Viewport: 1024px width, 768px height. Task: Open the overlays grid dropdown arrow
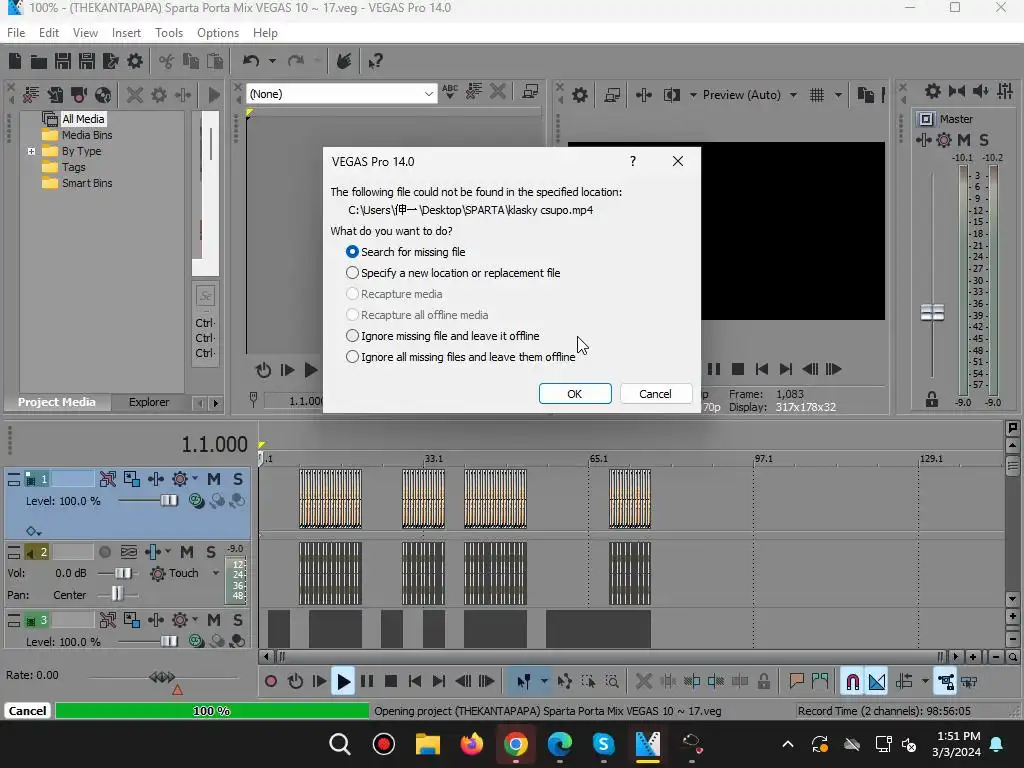tap(838, 95)
